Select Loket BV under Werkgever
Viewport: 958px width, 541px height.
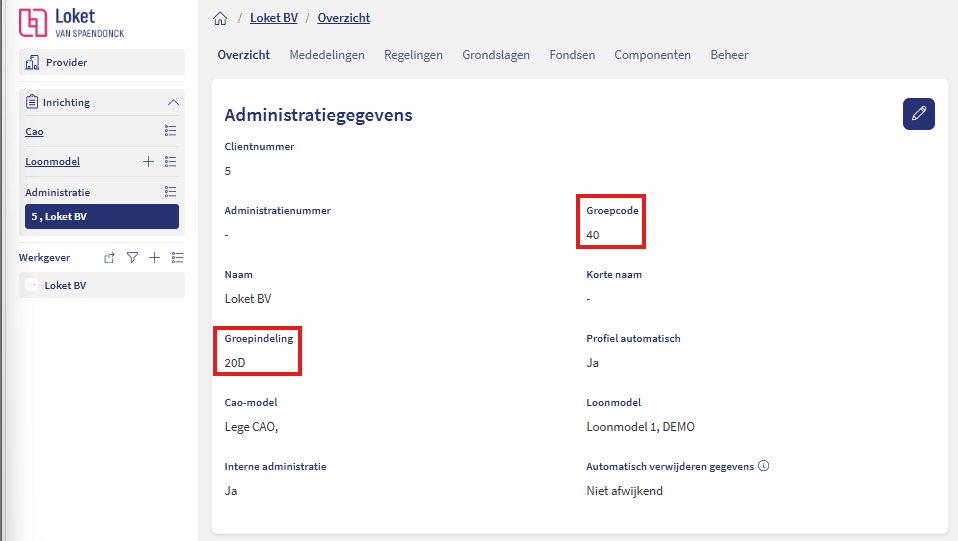click(x=101, y=285)
